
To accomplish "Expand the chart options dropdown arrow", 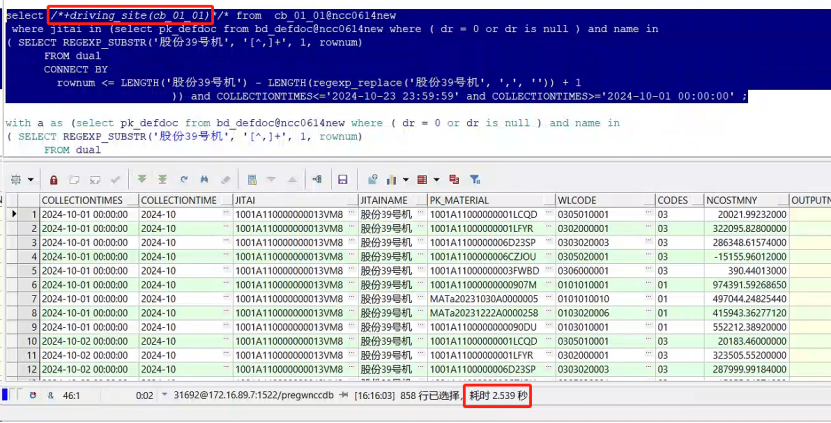I will pos(406,180).
